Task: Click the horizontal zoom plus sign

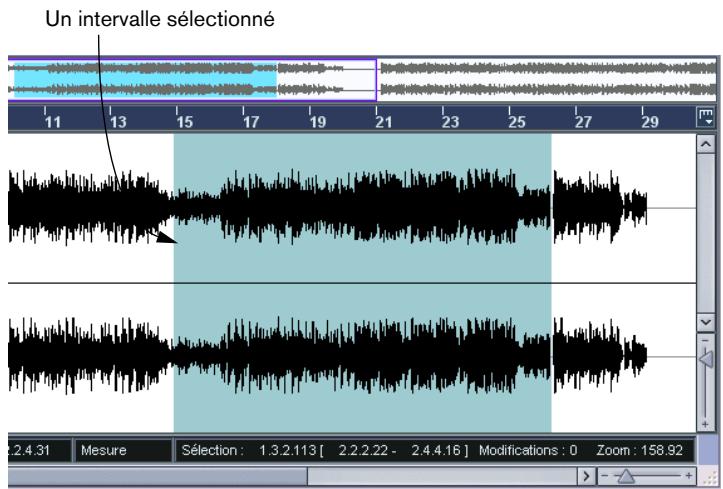Action: pos(689,476)
